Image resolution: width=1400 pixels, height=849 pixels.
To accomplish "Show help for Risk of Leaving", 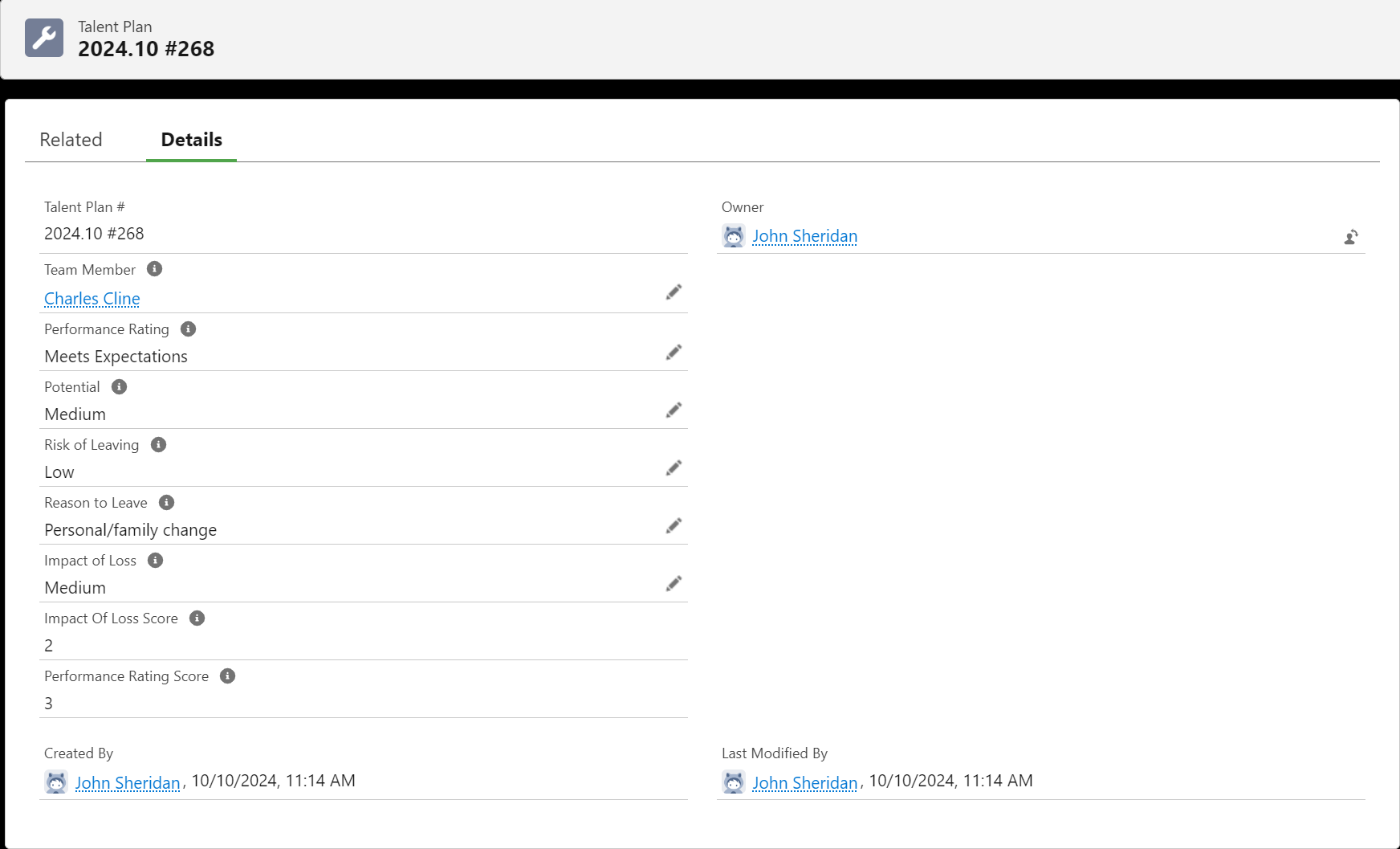I will [159, 445].
